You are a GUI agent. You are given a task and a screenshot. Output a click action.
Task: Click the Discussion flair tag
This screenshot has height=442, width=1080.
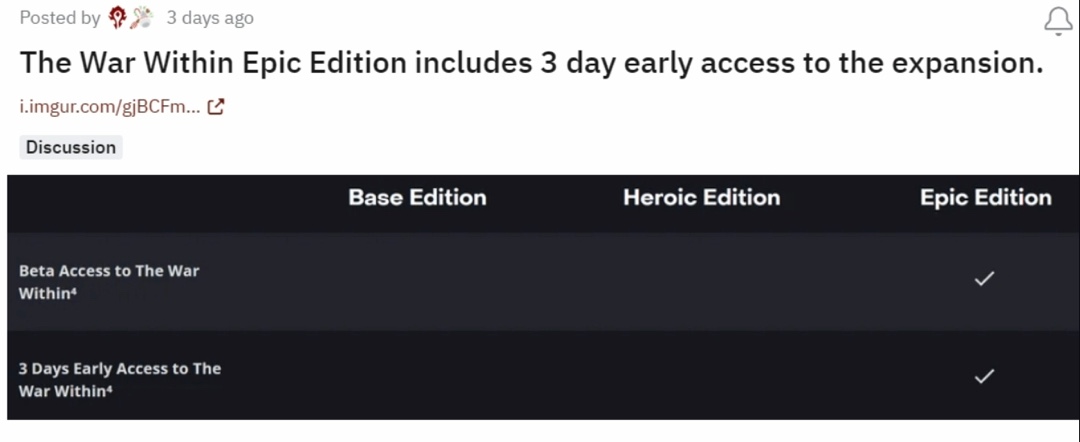point(71,147)
